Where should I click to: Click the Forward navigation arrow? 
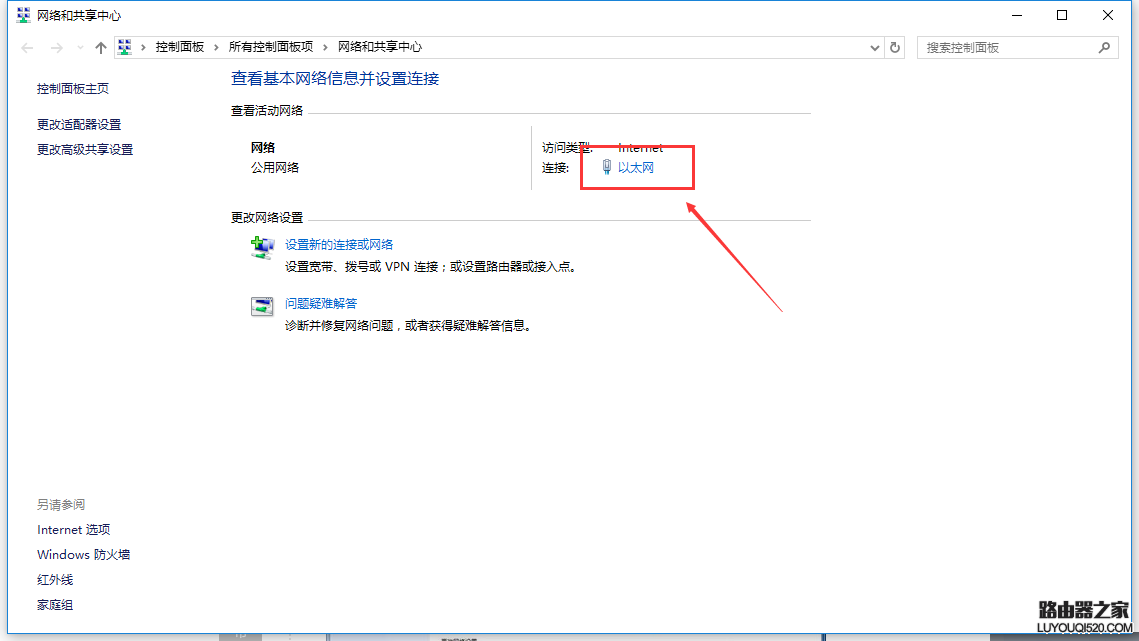57,47
